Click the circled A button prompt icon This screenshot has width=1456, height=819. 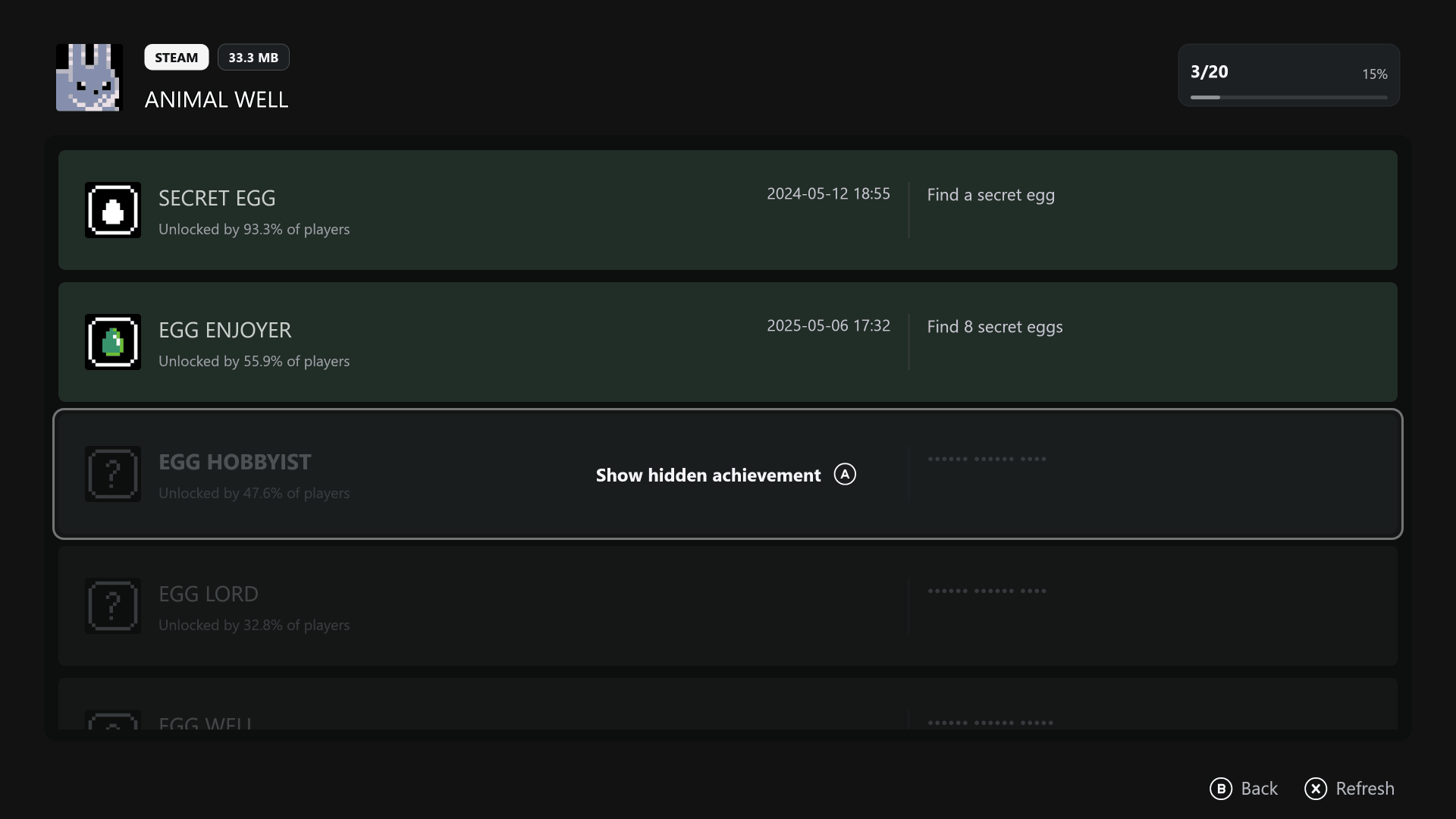pyautogui.click(x=845, y=474)
